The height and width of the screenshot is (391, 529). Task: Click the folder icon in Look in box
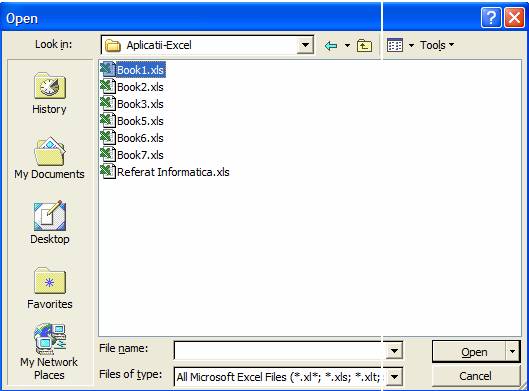click(x=113, y=45)
